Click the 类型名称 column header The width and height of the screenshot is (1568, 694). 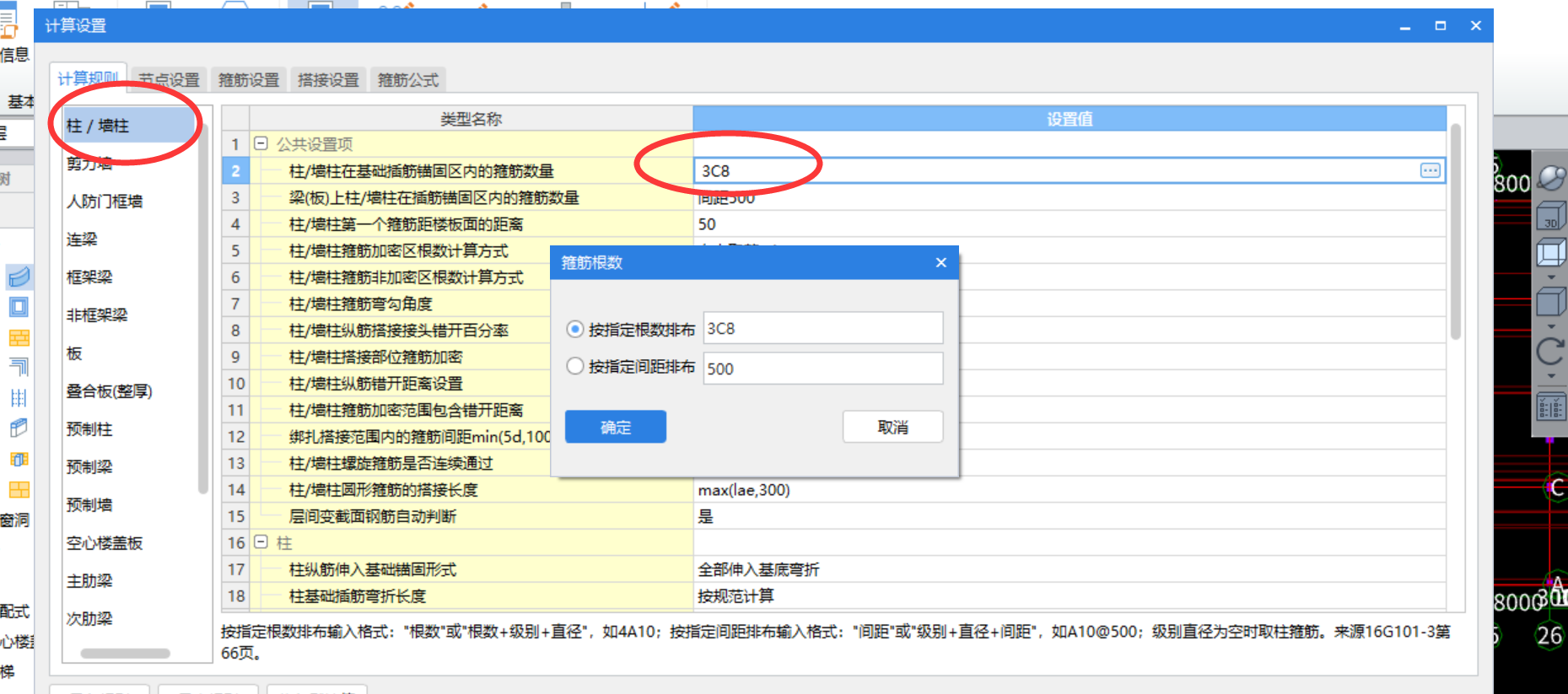point(471,119)
